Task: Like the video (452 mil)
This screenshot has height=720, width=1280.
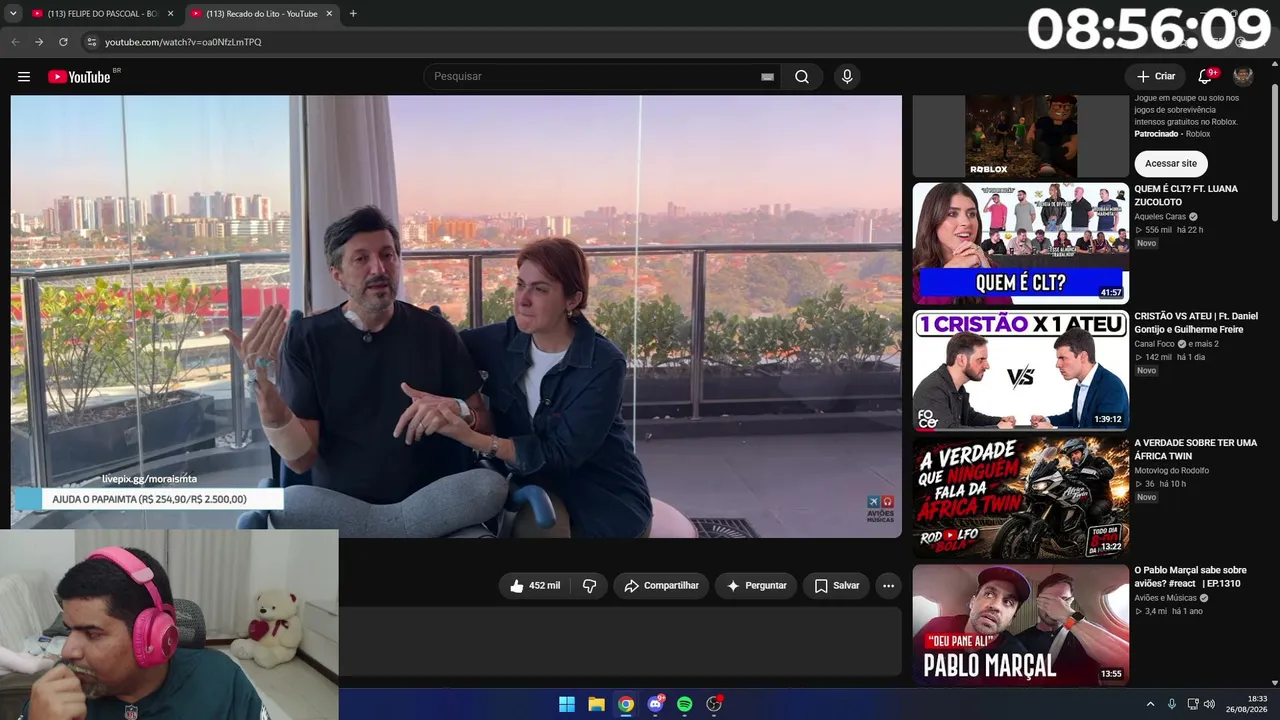Action: coord(535,586)
